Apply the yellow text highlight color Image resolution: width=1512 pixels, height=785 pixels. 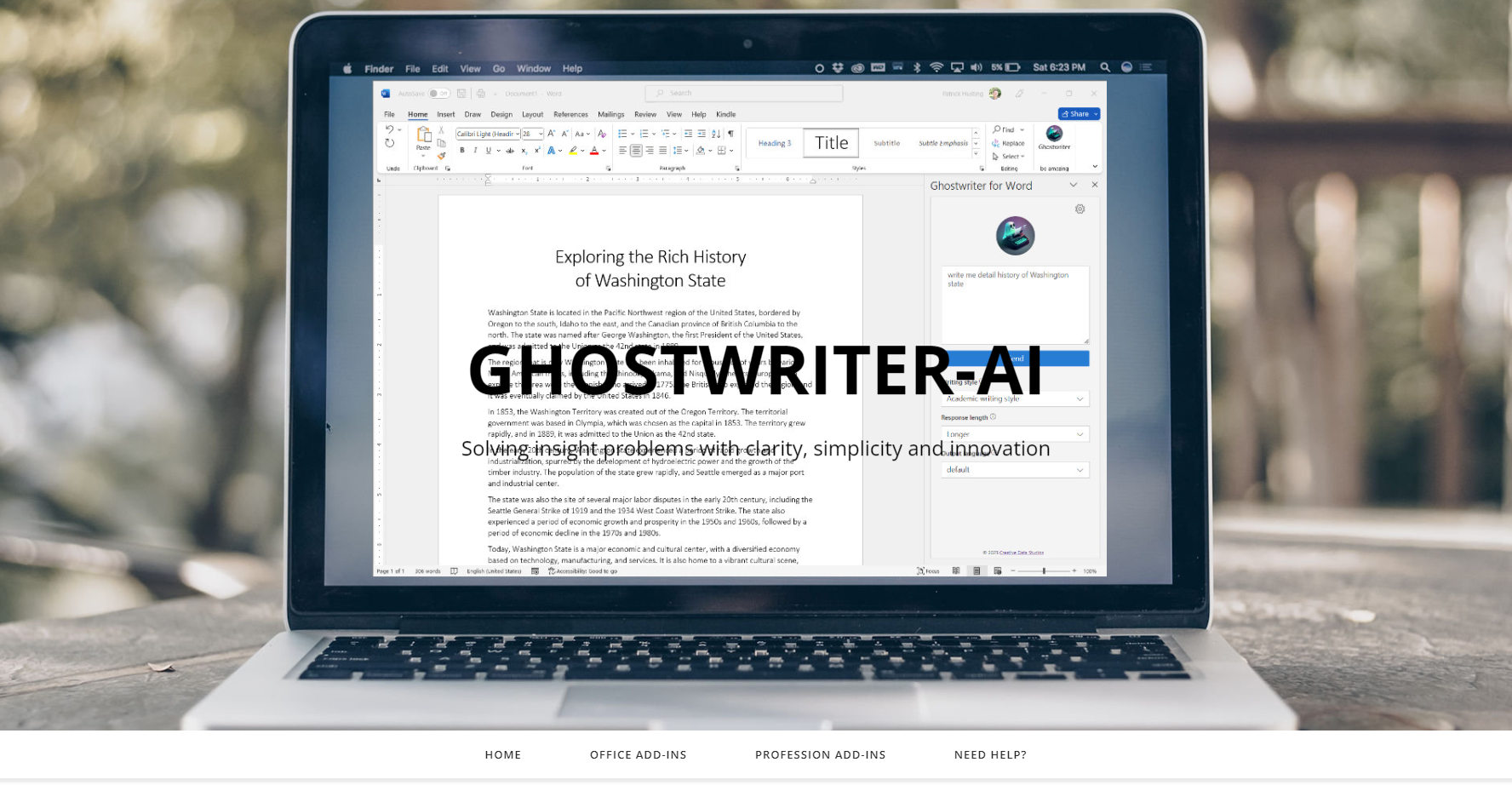click(x=573, y=151)
